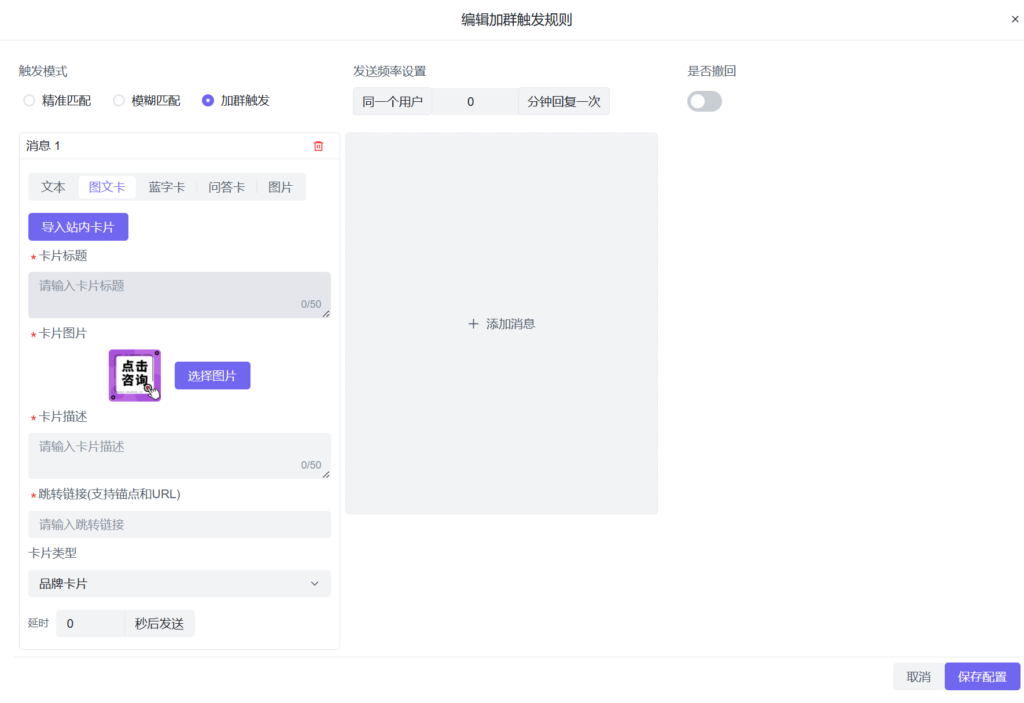The height and width of the screenshot is (703, 1024).
Task: Switch to the 图片 tab
Action: tap(280, 187)
